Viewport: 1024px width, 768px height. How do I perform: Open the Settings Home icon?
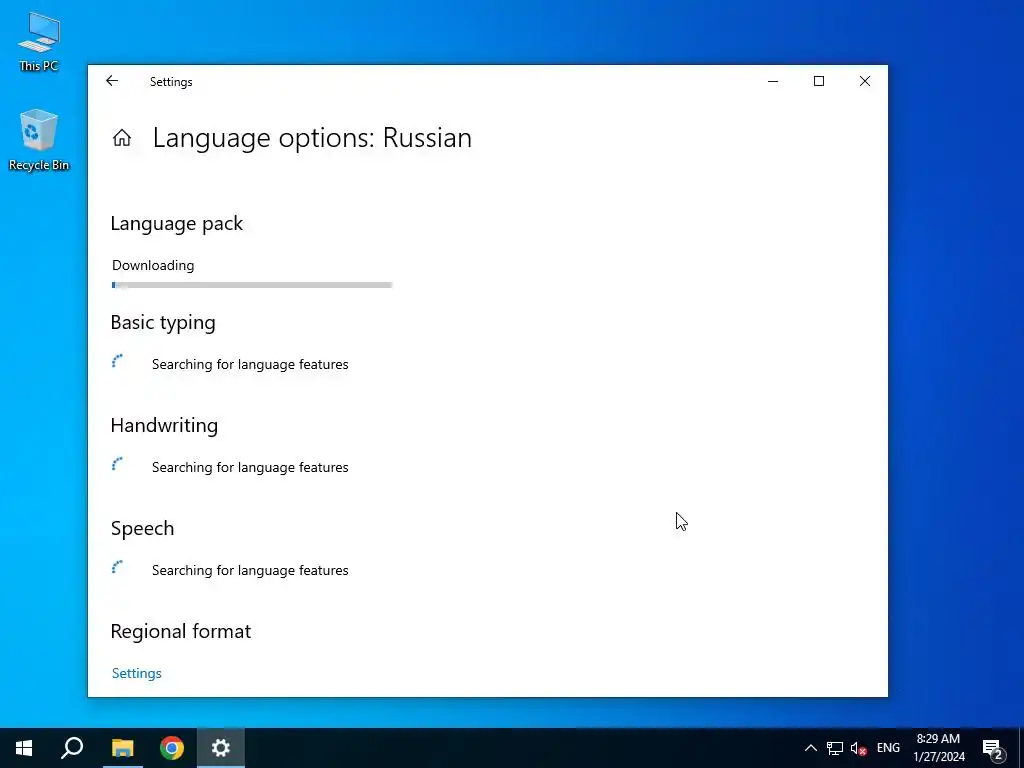(121, 138)
